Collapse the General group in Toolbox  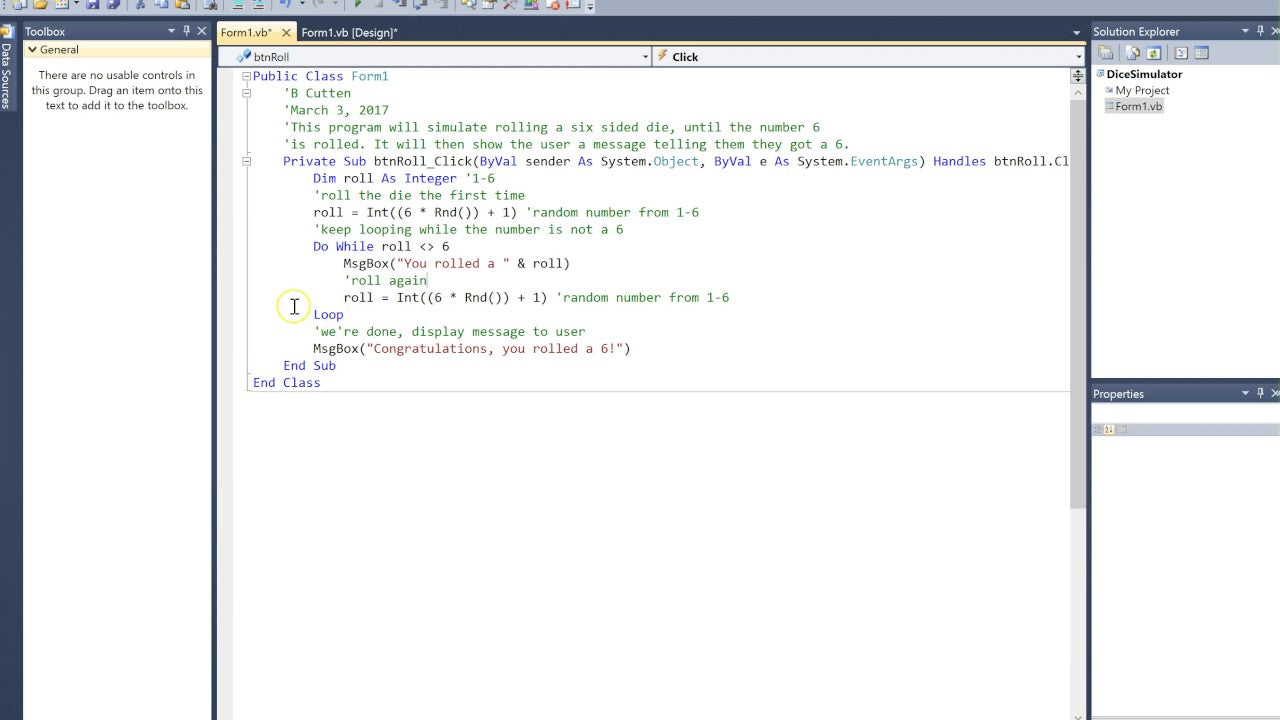[32, 49]
